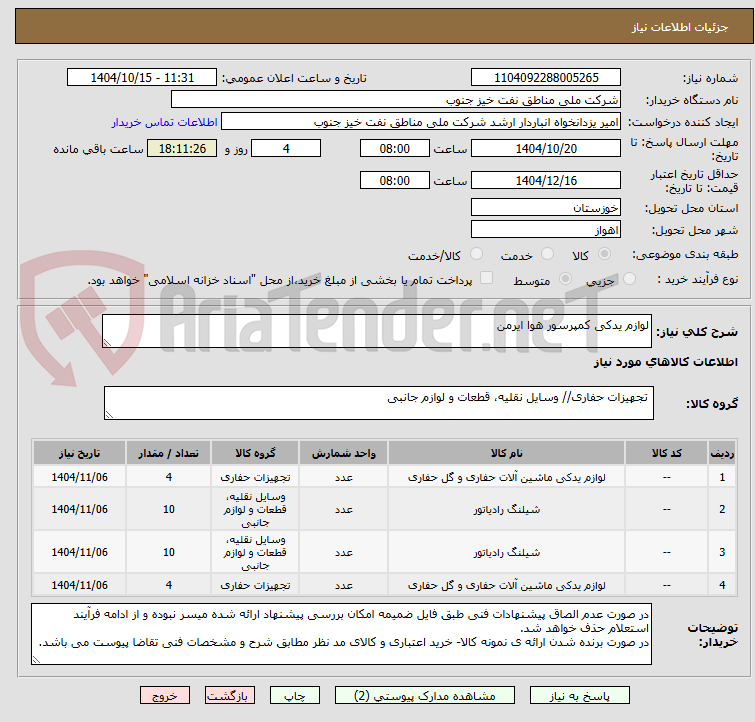Click the چاپ print button
Image resolution: width=755 pixels, height=722 pixels.
point(295,696)
